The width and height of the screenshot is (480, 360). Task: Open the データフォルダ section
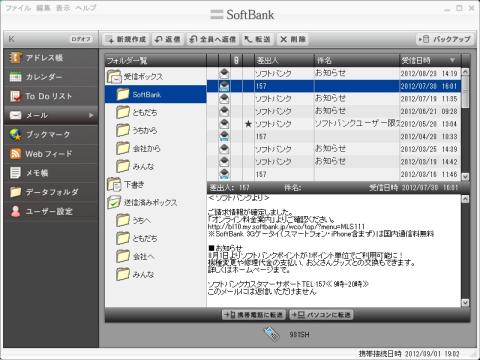pos(51,192)
